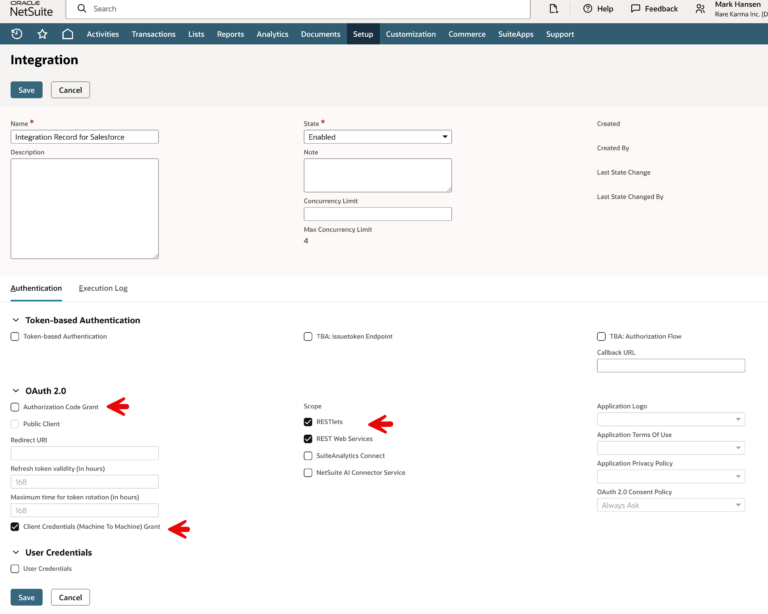Click the top Cancel button
768x614 pixels.
point(70,90)
